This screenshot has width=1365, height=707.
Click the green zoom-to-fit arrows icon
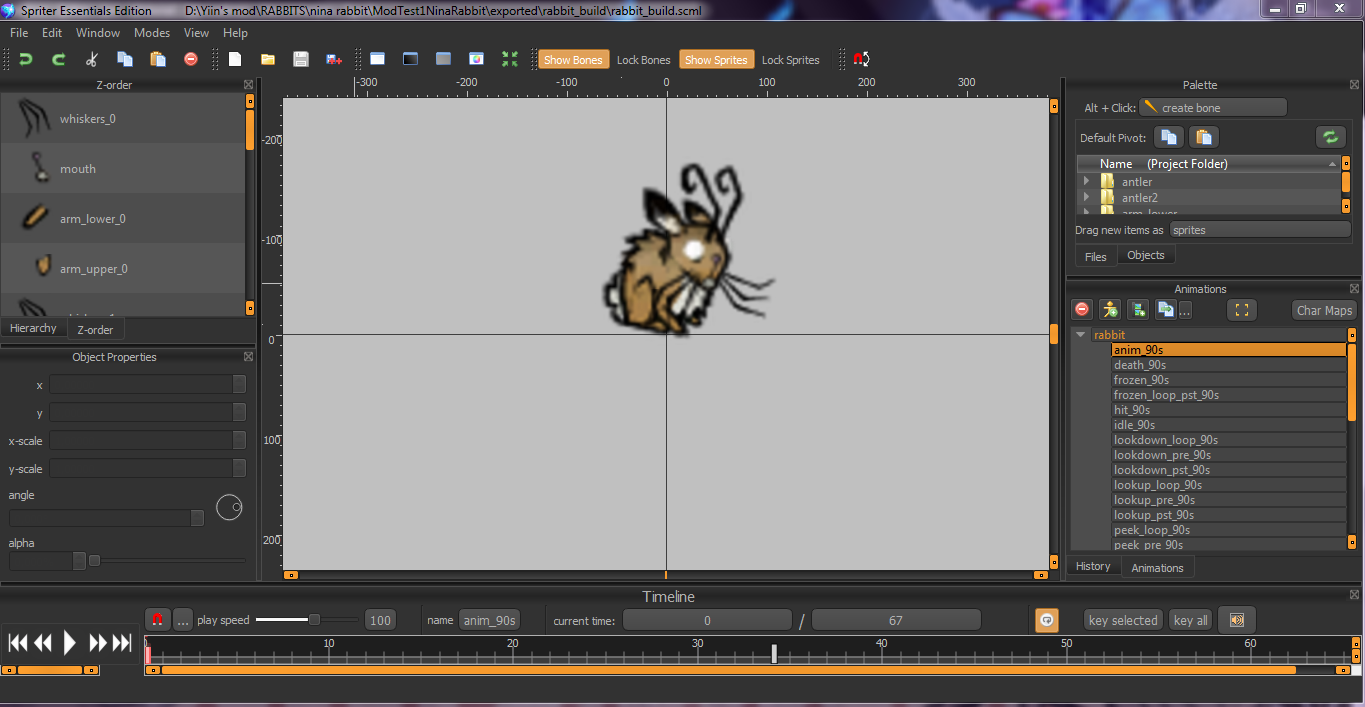(x=510, y=60)
